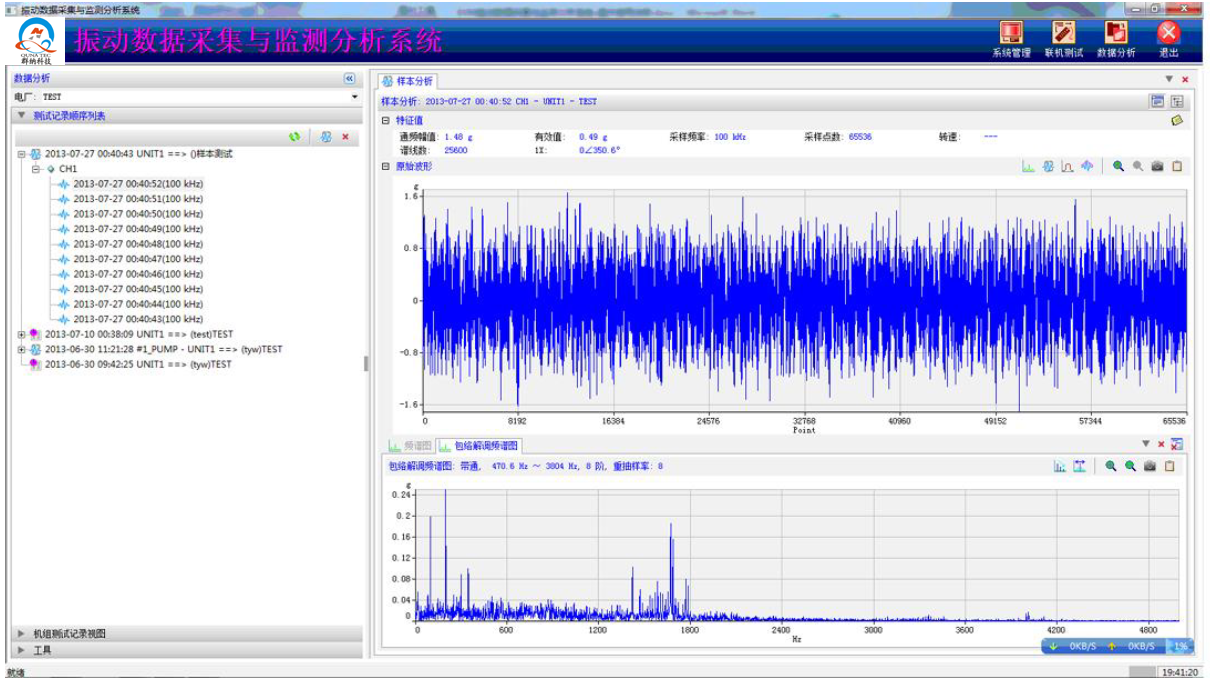Screen dimensions: 1210x681
Task: Select sample 2013-07-27 00:40:47(100 kHz)
Action: pos(137,259)
